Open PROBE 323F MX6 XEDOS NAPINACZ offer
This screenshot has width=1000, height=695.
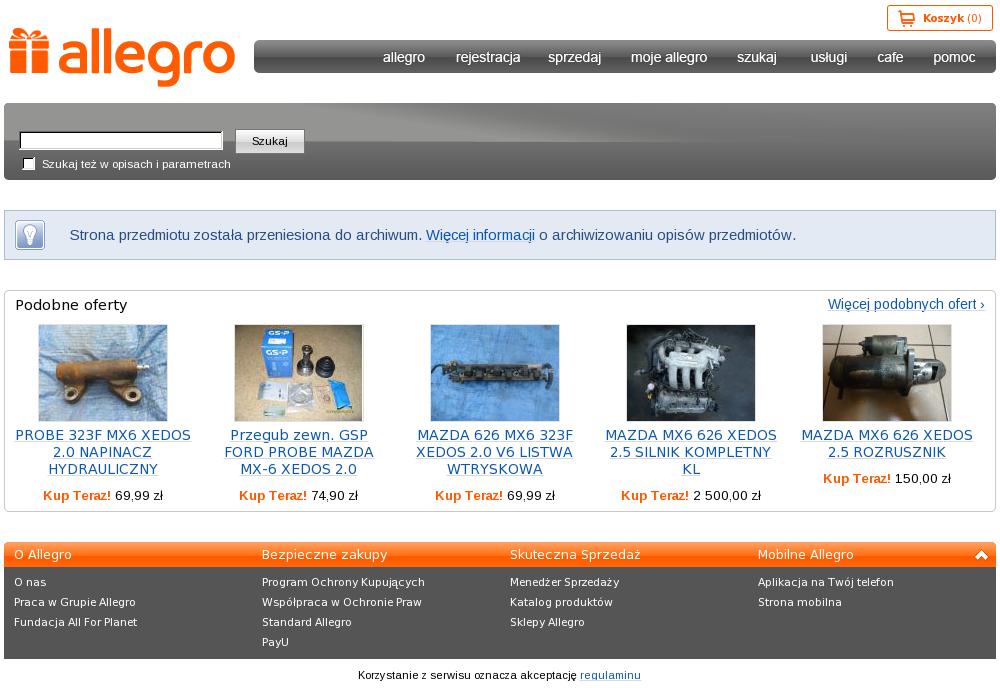[x=103, y=452]
